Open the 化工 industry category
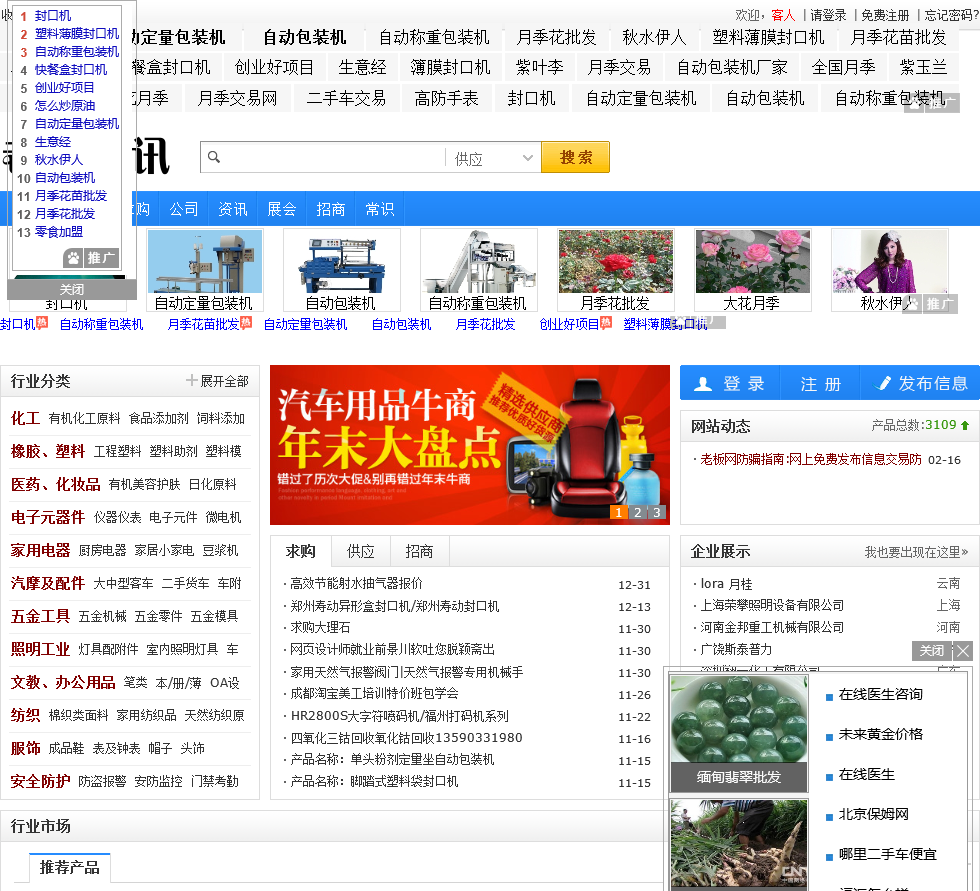 pos(25,418)
